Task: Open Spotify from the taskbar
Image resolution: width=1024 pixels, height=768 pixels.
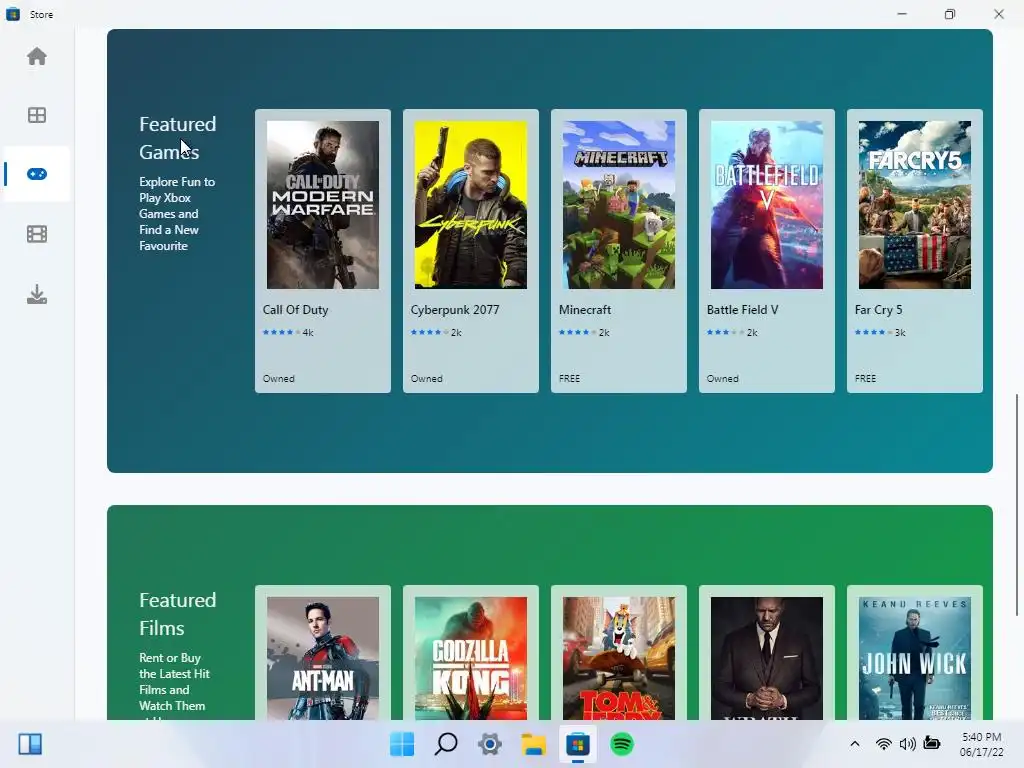Action: click(622, 744)
